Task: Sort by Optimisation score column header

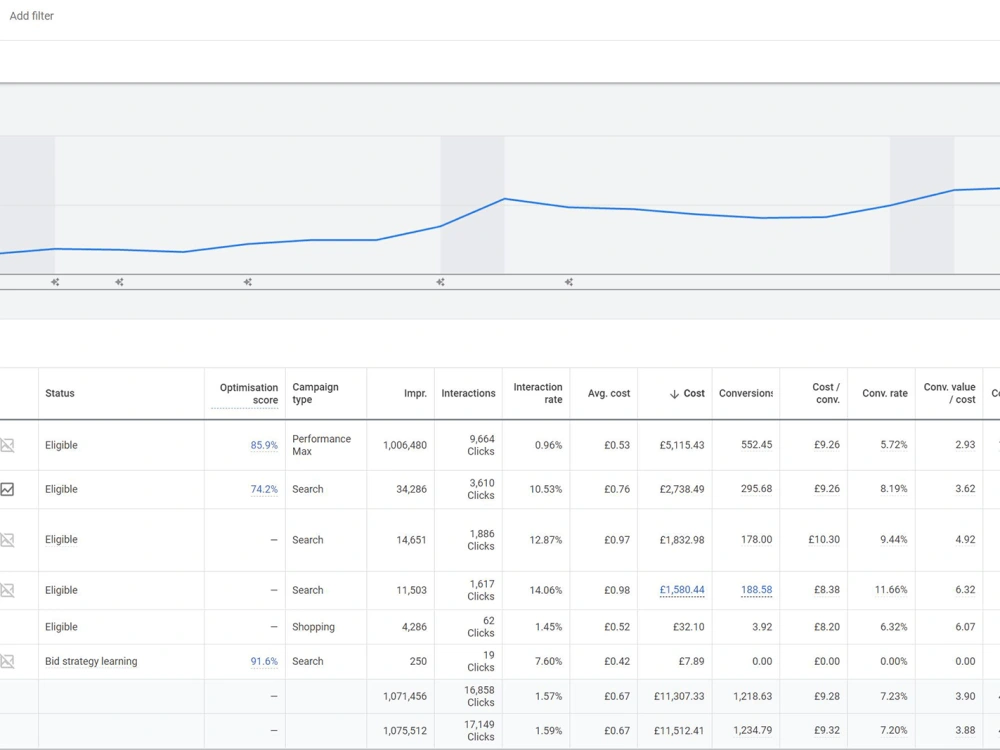Action: (x=249, y=393)
